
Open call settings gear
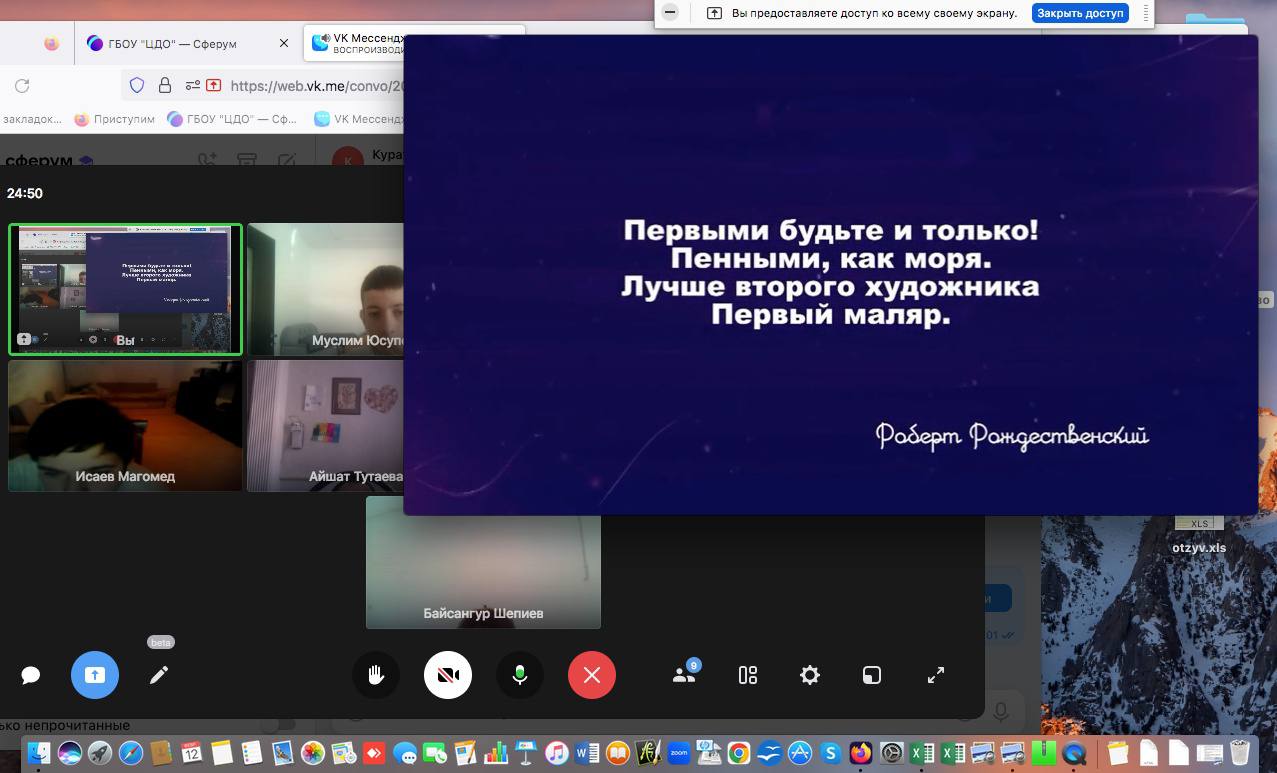click(x=810, y=675)
